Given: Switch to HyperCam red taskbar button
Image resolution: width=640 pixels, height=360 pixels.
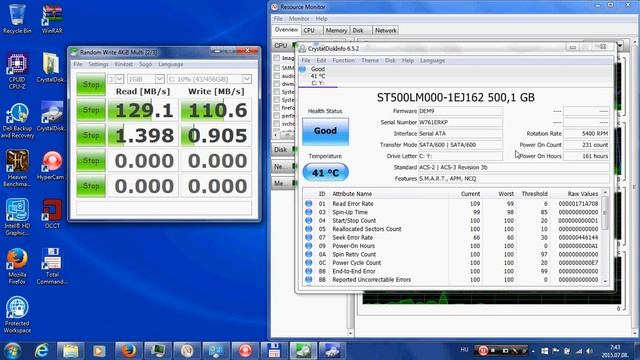Looking at the screenshot, I should tap(245, 351).
